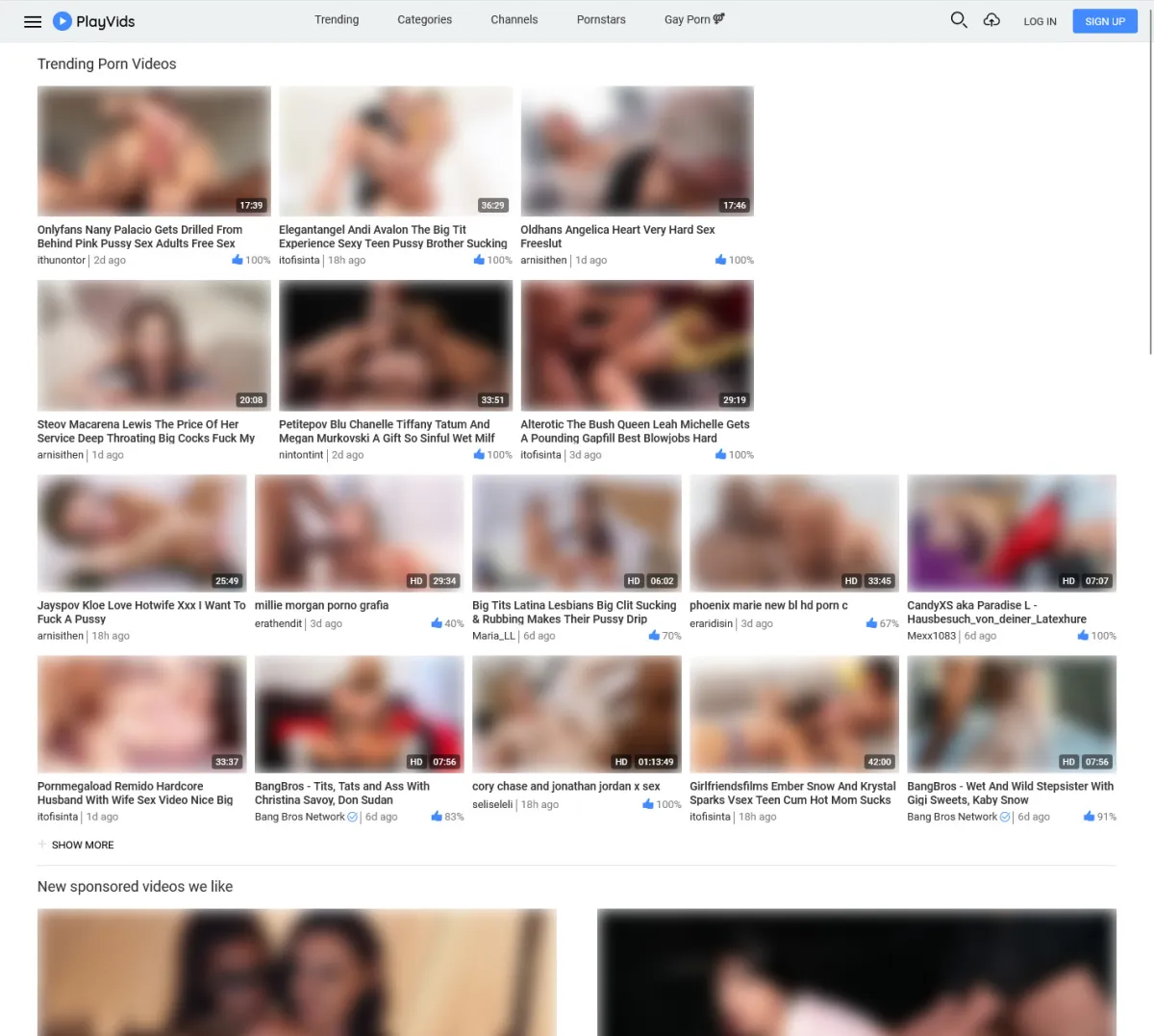Click the thumbs-up icon beside 40% rating
Image resolution: width=1154 pixels, height=1036 pixels.
437,623
